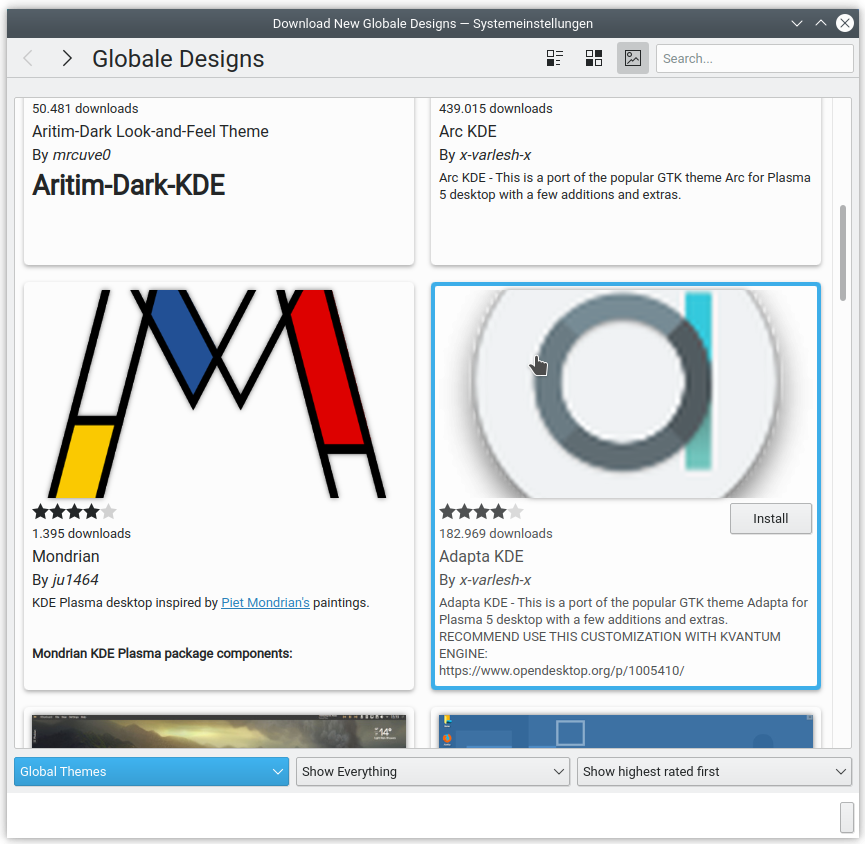Click the blue desktop theme thumbnail

tap(626, 731)
